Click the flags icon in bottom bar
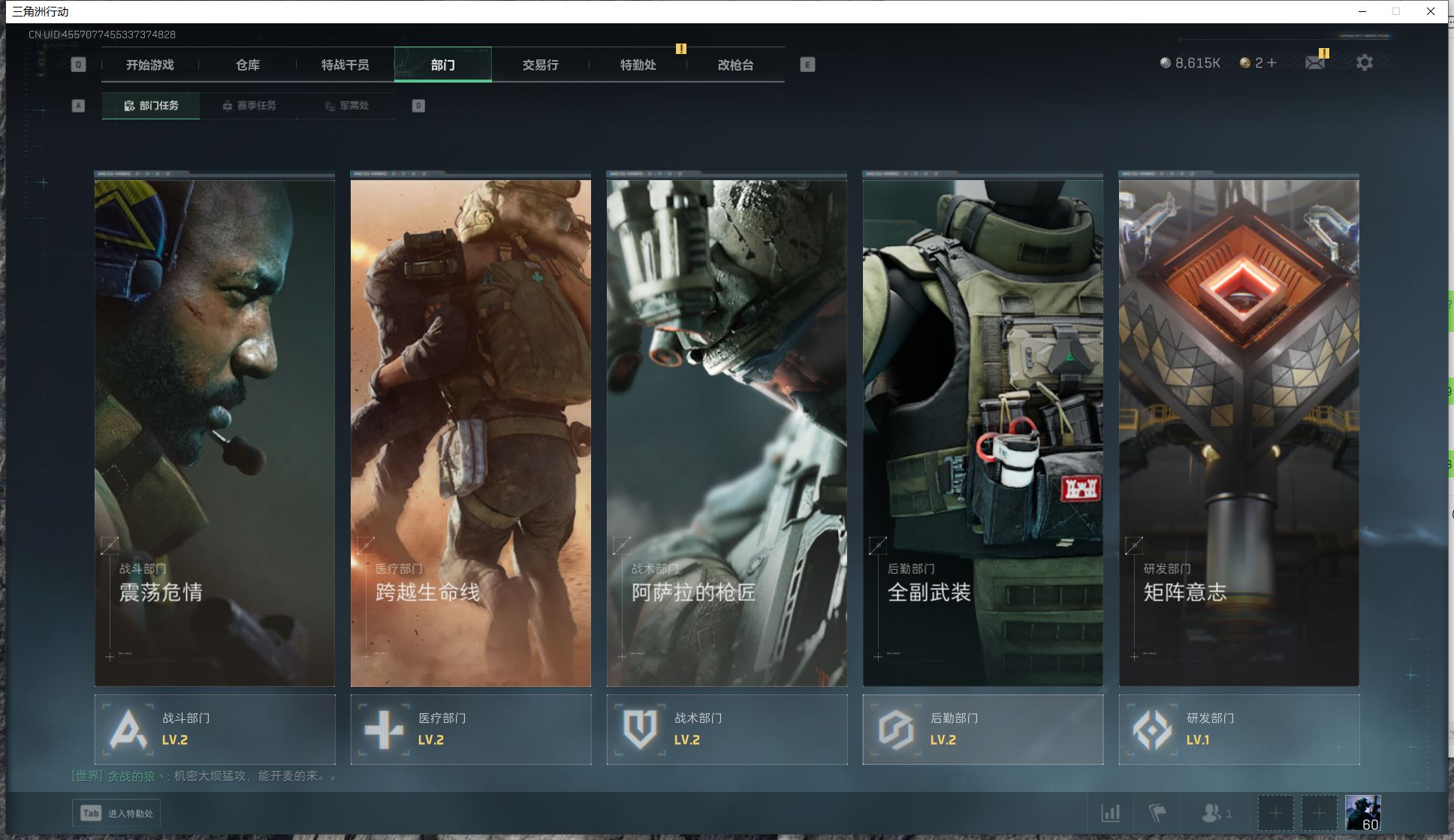This screenshot has width=1454, height=840. coord(1157,813)
